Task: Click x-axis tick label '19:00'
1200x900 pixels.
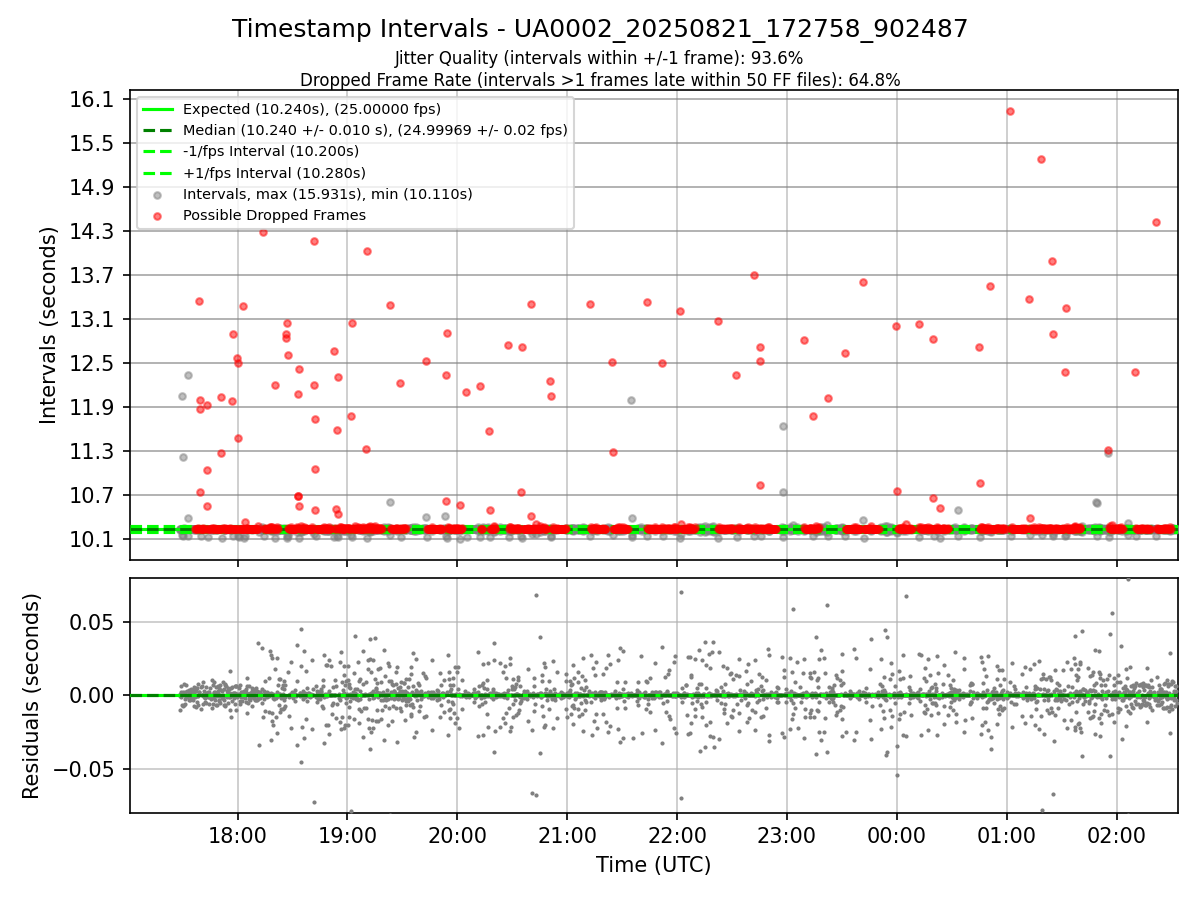Action: coord(347,835)
